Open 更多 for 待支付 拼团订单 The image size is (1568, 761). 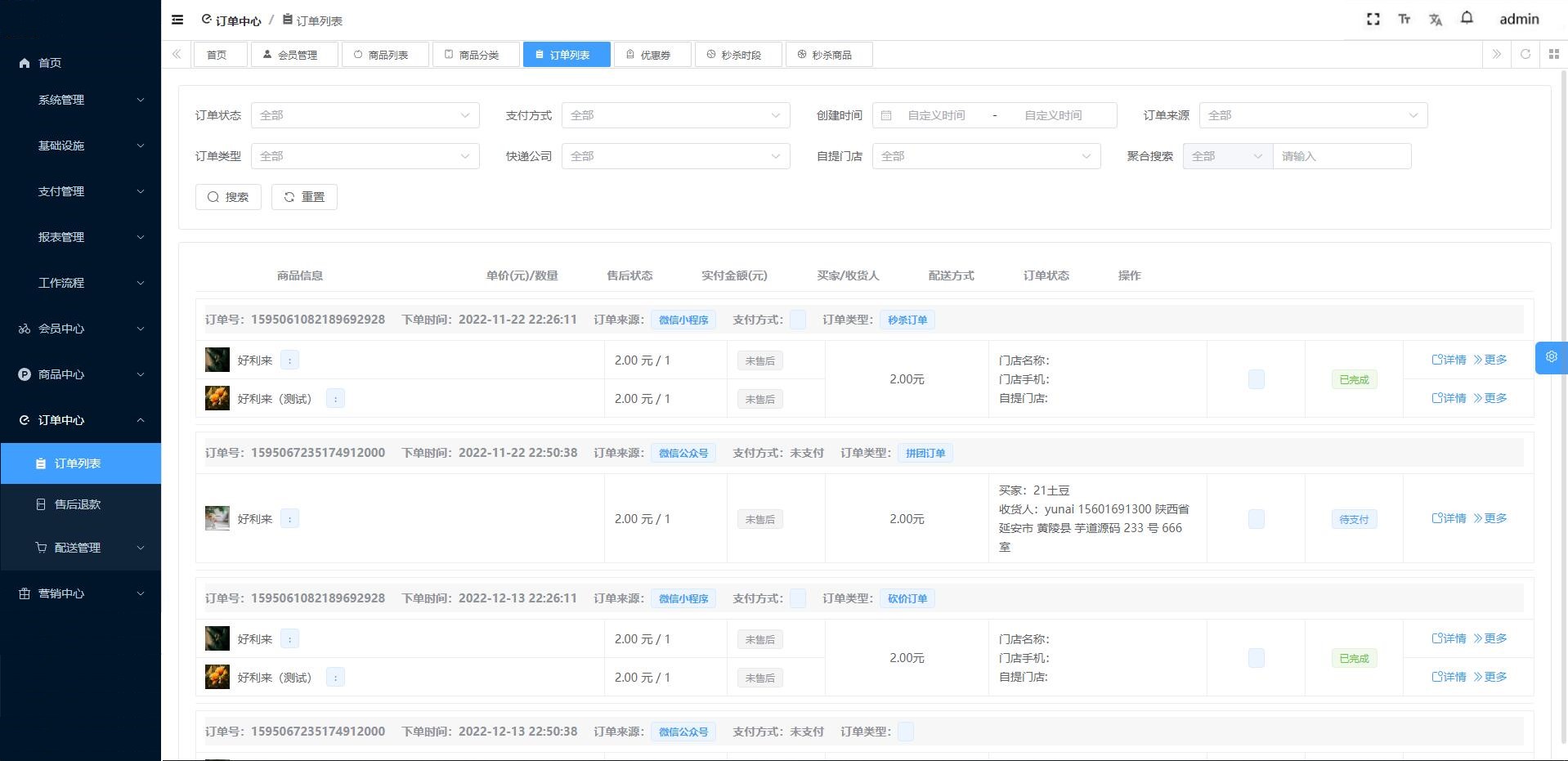(x=1490, y=518)
